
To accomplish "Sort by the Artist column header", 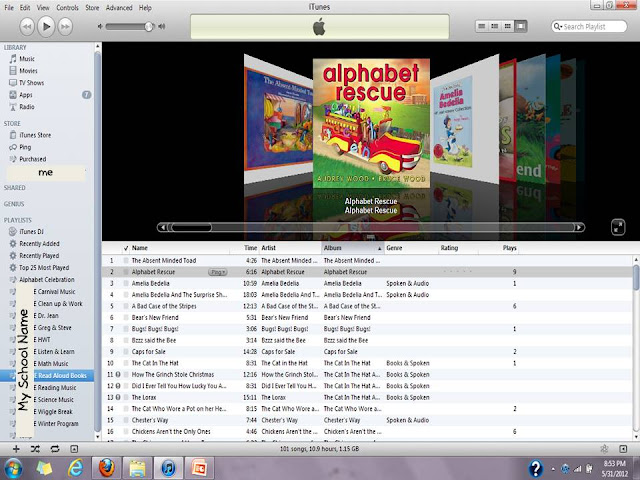I will coord(291,248).
